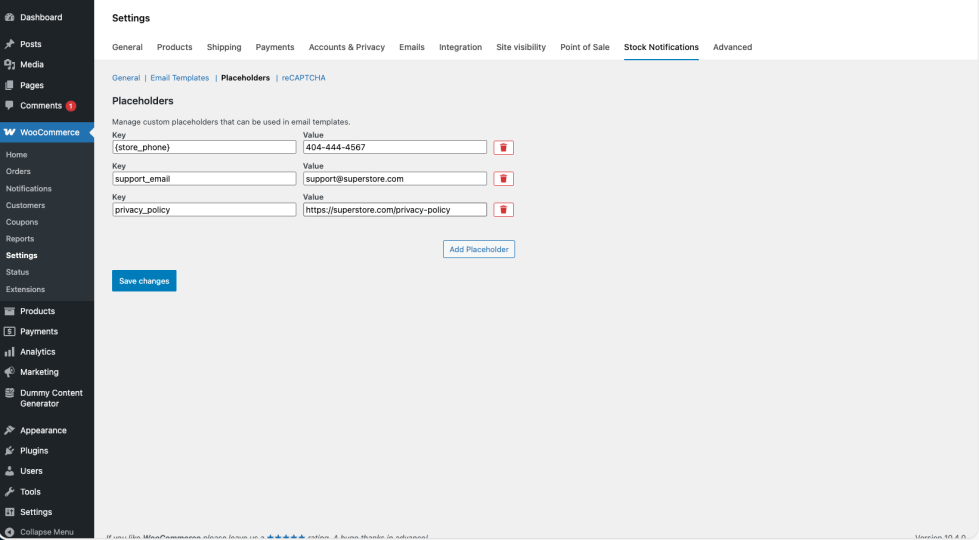Screen dimensions: 979x540
Task: Open WooCommerce Status submenu item
Action: (x=17, y=272)
